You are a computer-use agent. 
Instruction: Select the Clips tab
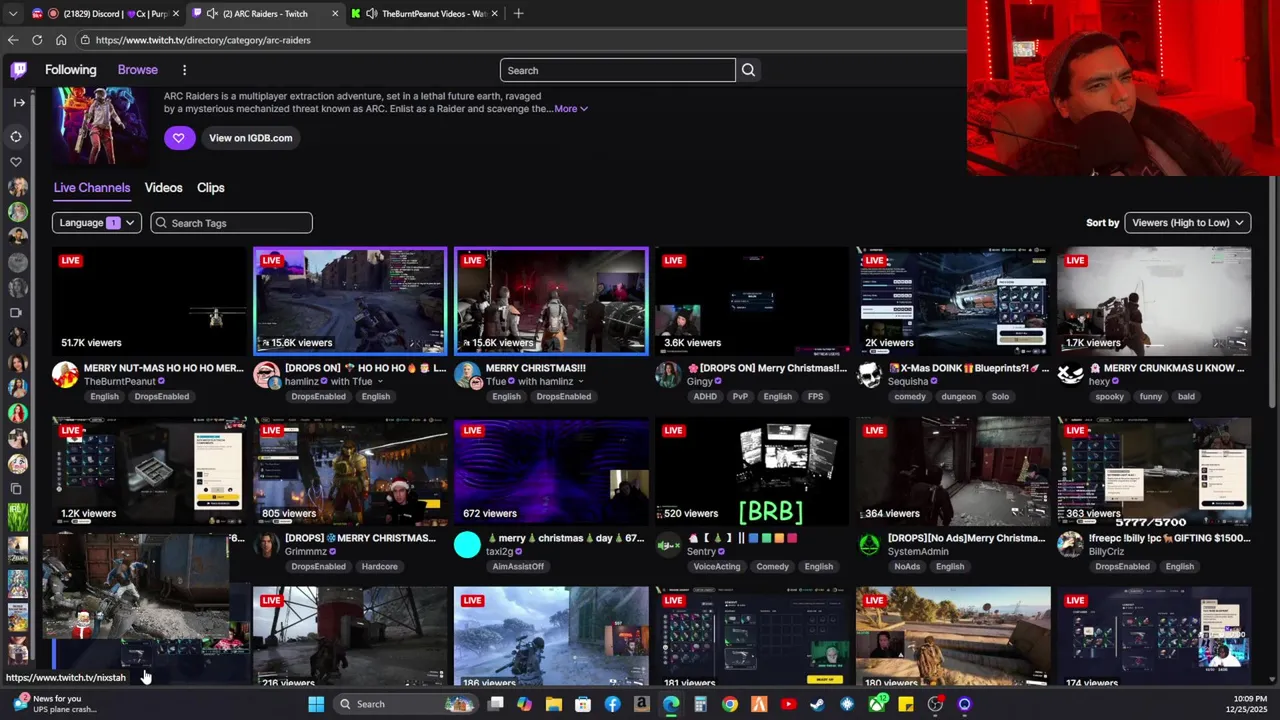pyautogui.click(x=210, y=188)
